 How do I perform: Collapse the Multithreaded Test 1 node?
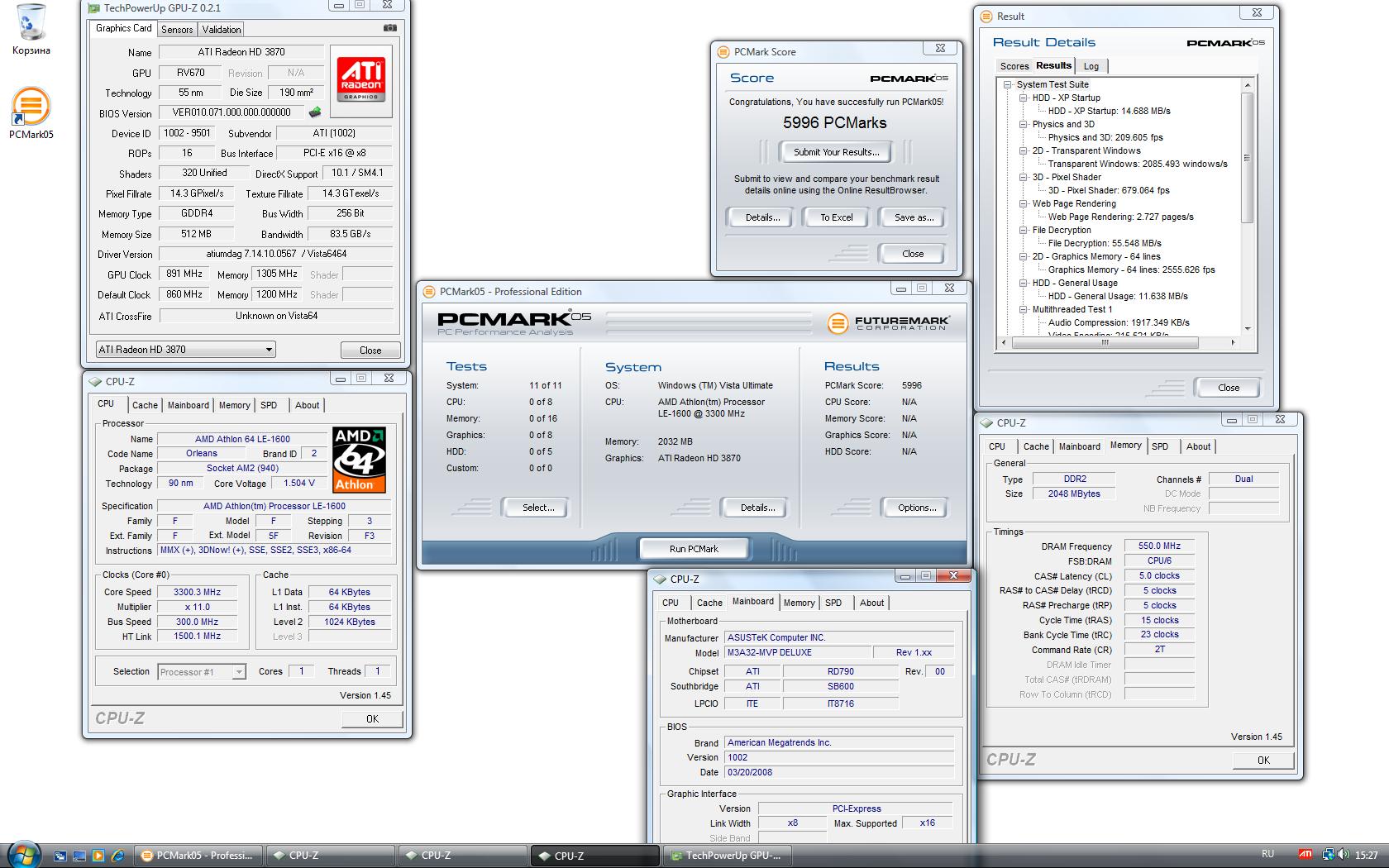pos(1024,309)
